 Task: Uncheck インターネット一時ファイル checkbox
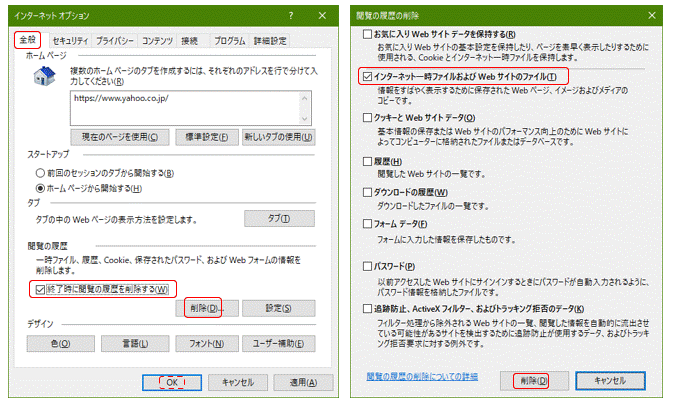[x=368, y=76]
